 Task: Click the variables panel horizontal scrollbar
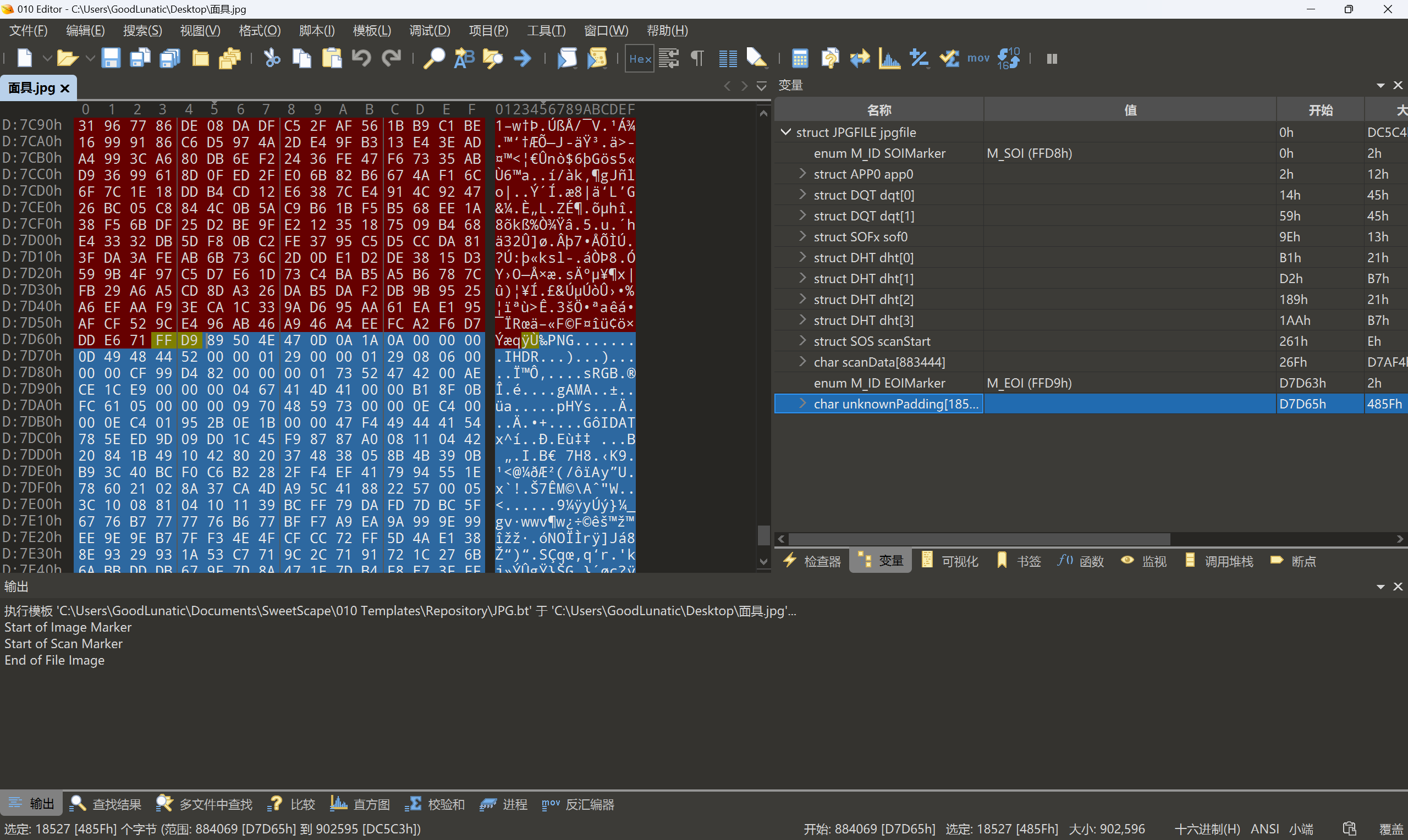[979, 538]
